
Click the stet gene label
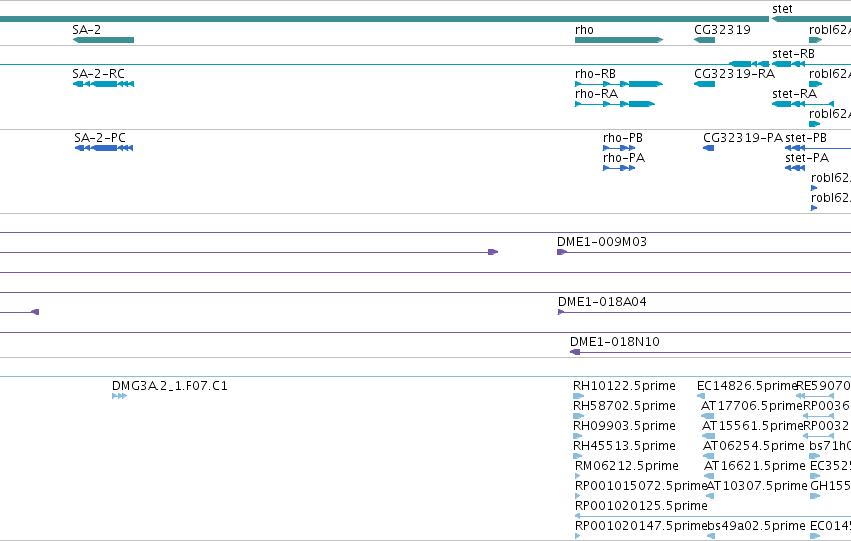(782, 9)
